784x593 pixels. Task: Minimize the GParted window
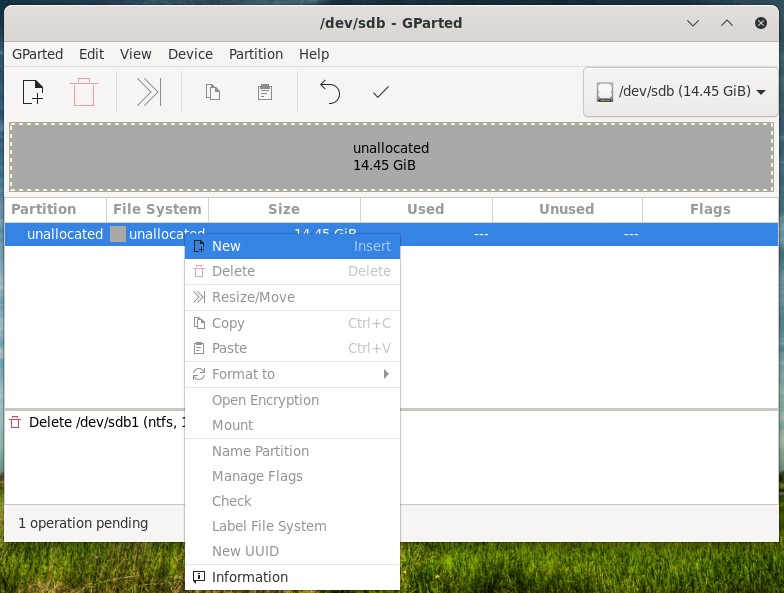[x=692, y=23]
